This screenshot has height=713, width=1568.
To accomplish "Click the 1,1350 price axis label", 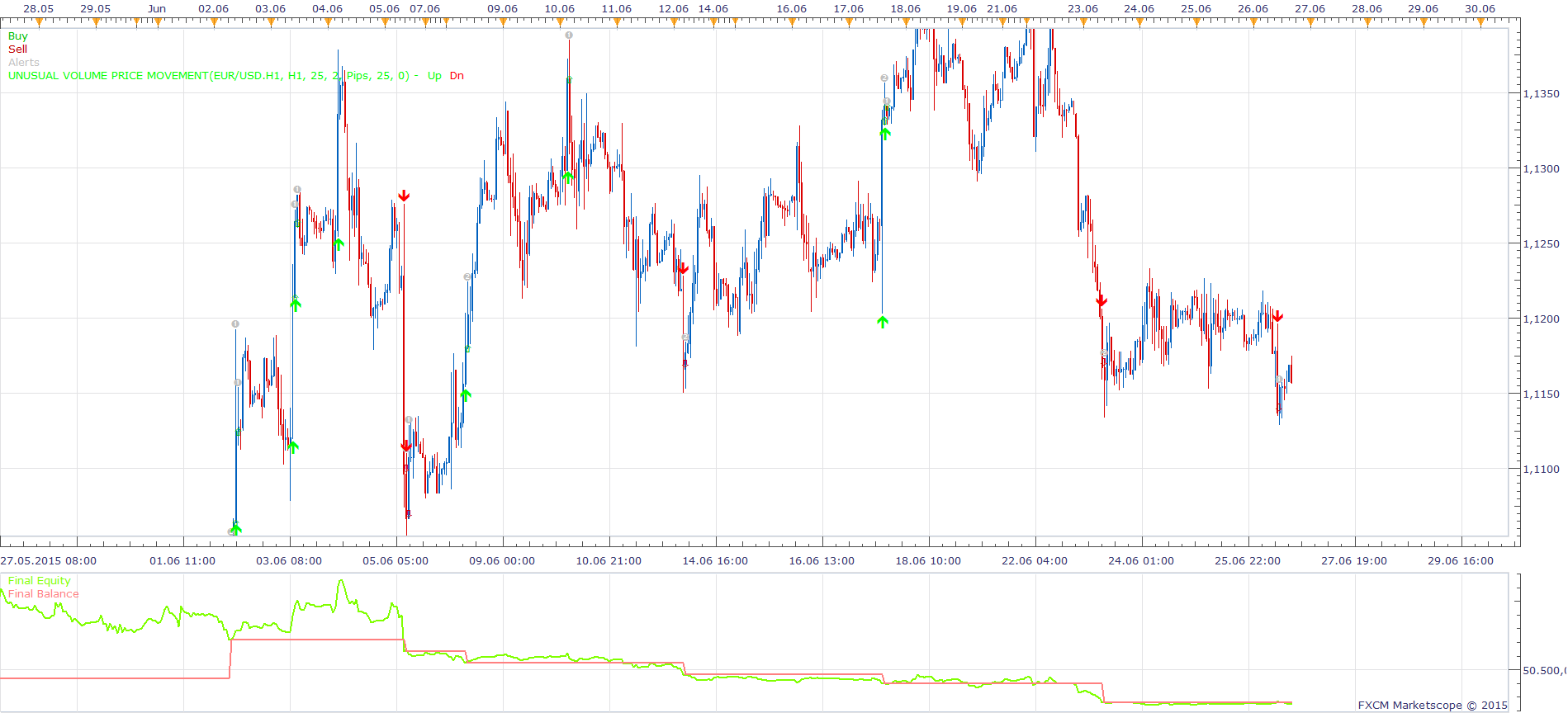I will pyautogui.click(x=1542, y=94).
